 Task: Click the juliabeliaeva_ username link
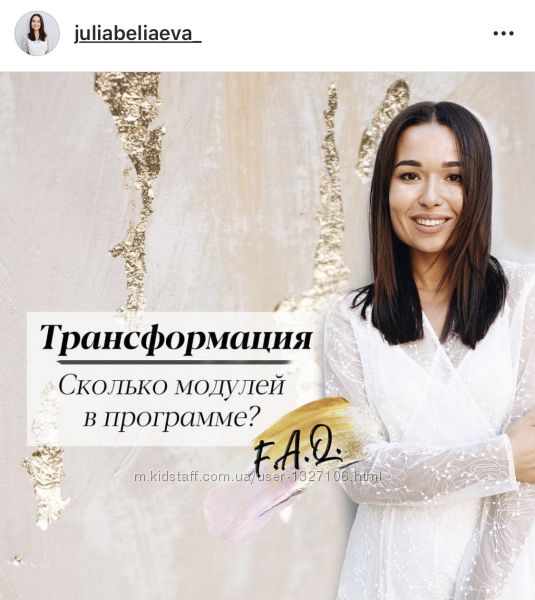137,34
